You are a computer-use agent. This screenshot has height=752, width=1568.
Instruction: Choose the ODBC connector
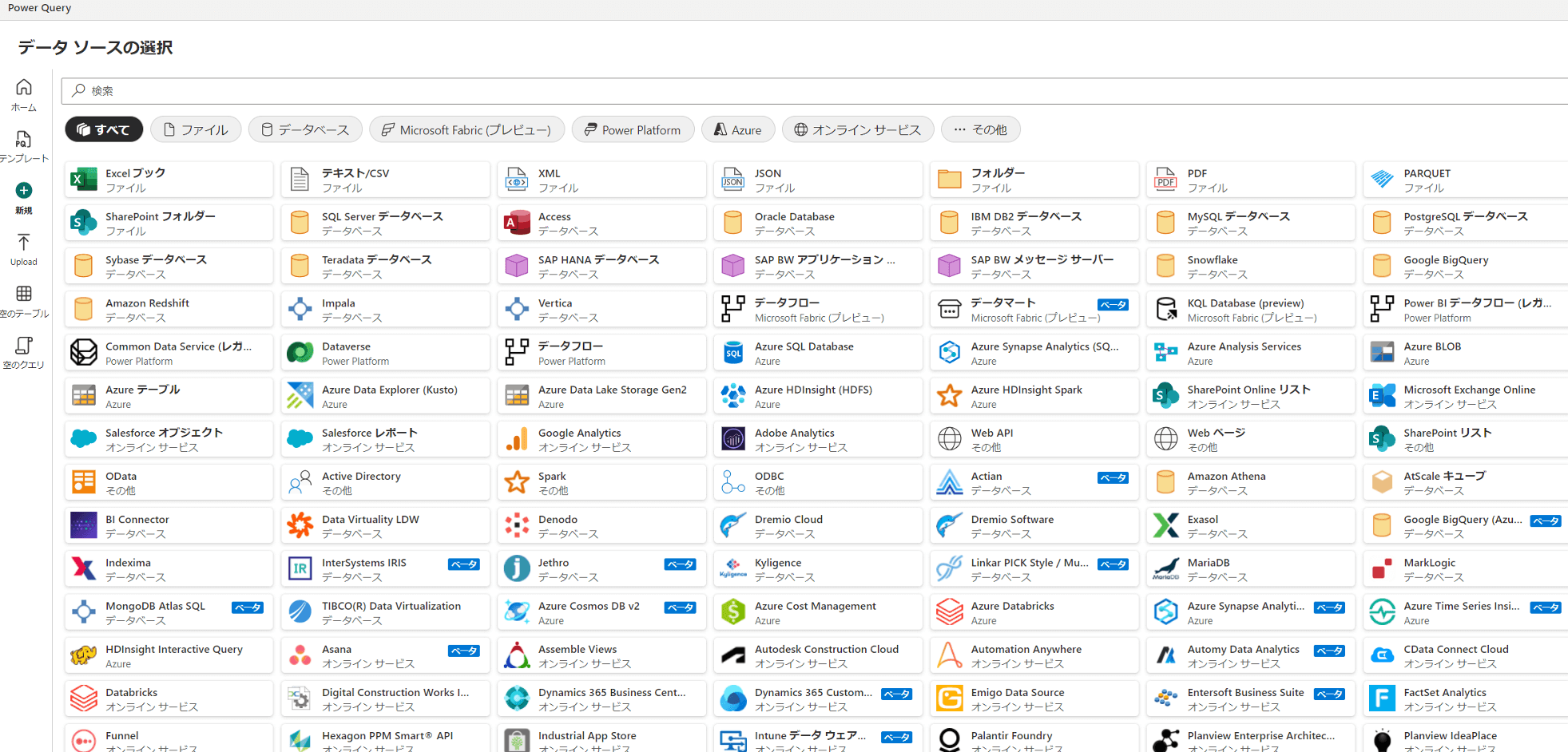click(818, 481)
